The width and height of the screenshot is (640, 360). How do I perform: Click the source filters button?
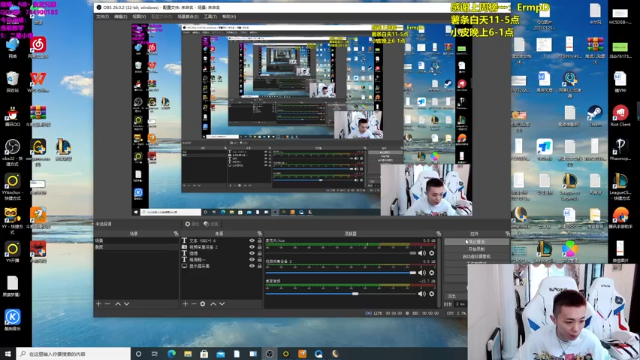(x=211, y=224)
